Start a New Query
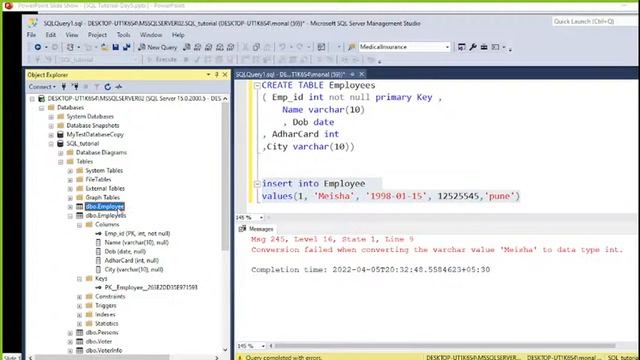 (x=157, y=47)
